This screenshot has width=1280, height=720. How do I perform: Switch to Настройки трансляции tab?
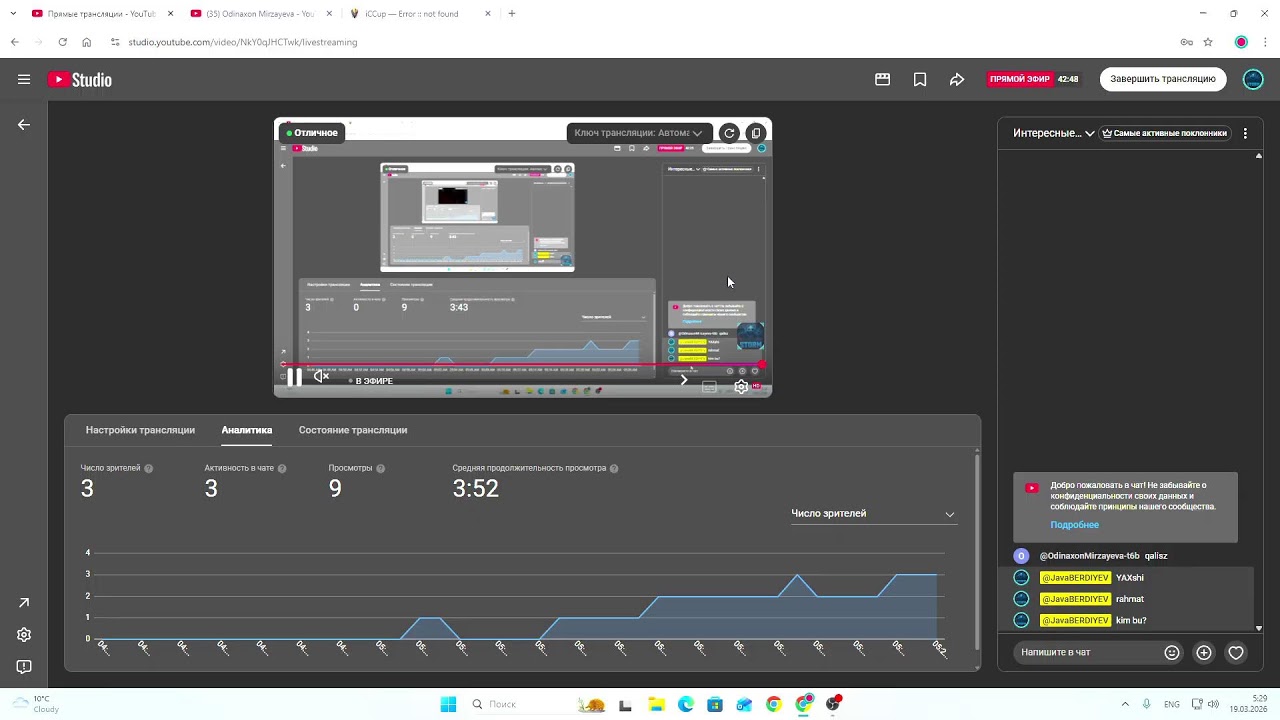(140, 430)
